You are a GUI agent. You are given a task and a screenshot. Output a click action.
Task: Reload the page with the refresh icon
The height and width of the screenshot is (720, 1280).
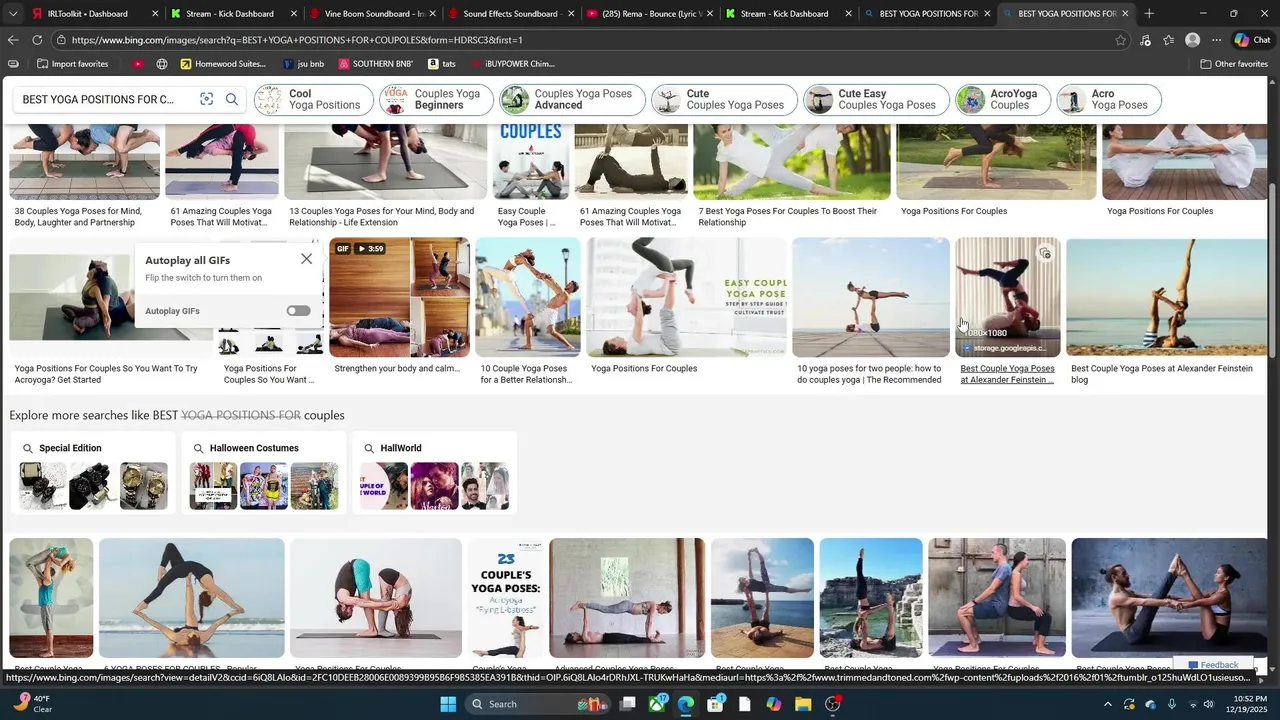[x=37, y=40]
